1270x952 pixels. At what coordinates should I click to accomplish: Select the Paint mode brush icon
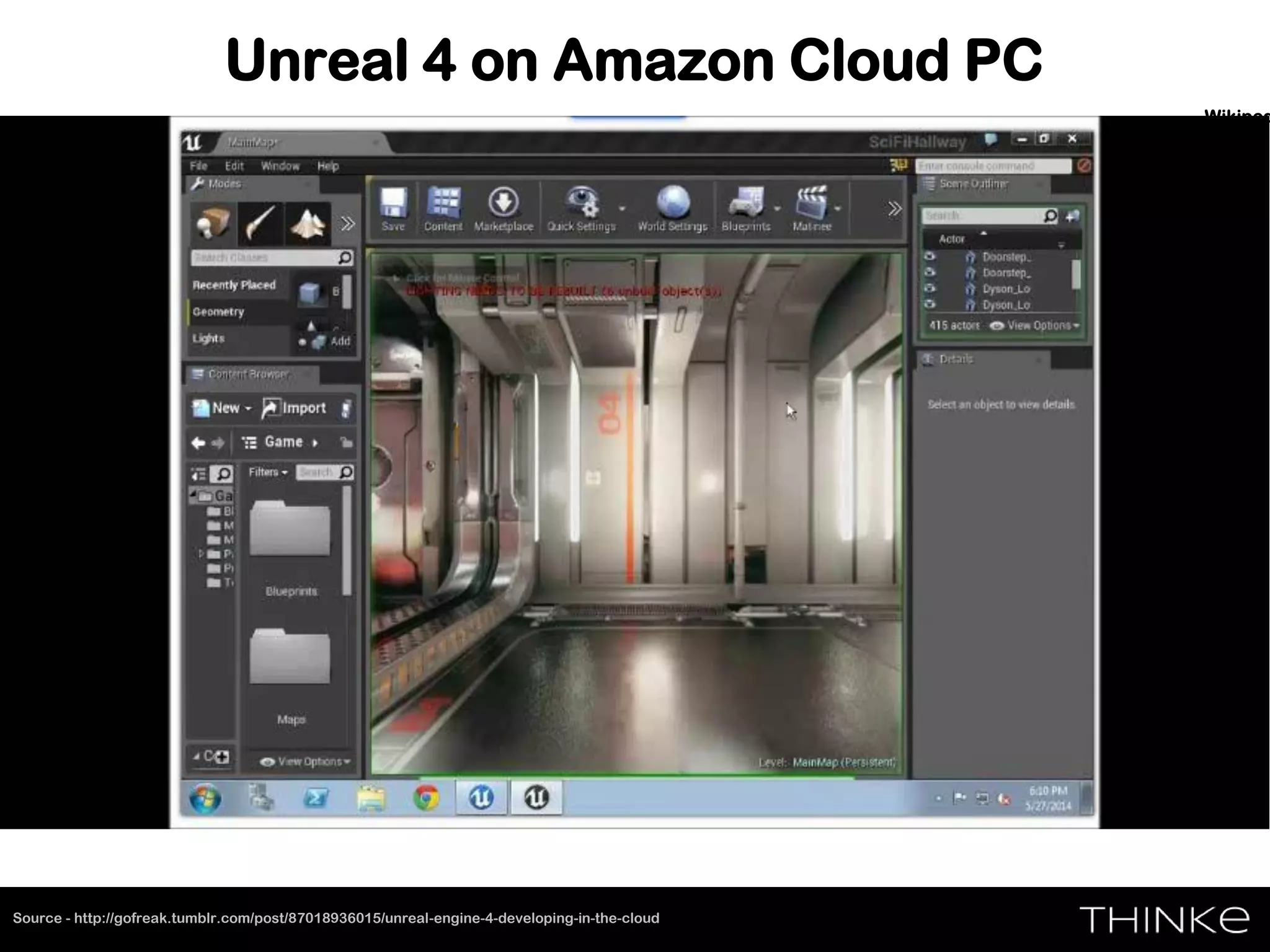[260, 223]
